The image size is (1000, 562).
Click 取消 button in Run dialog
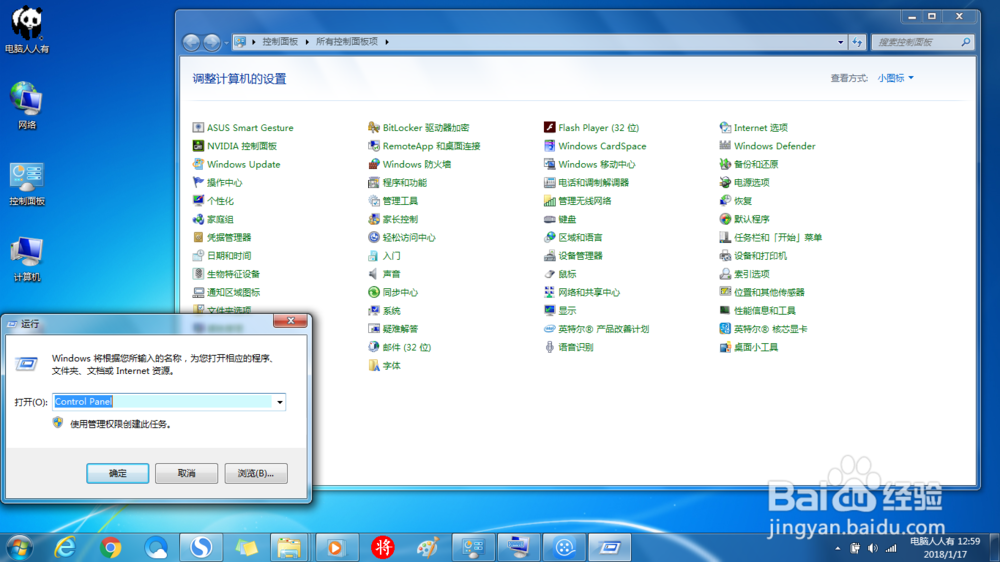click(x=186, y=473)
